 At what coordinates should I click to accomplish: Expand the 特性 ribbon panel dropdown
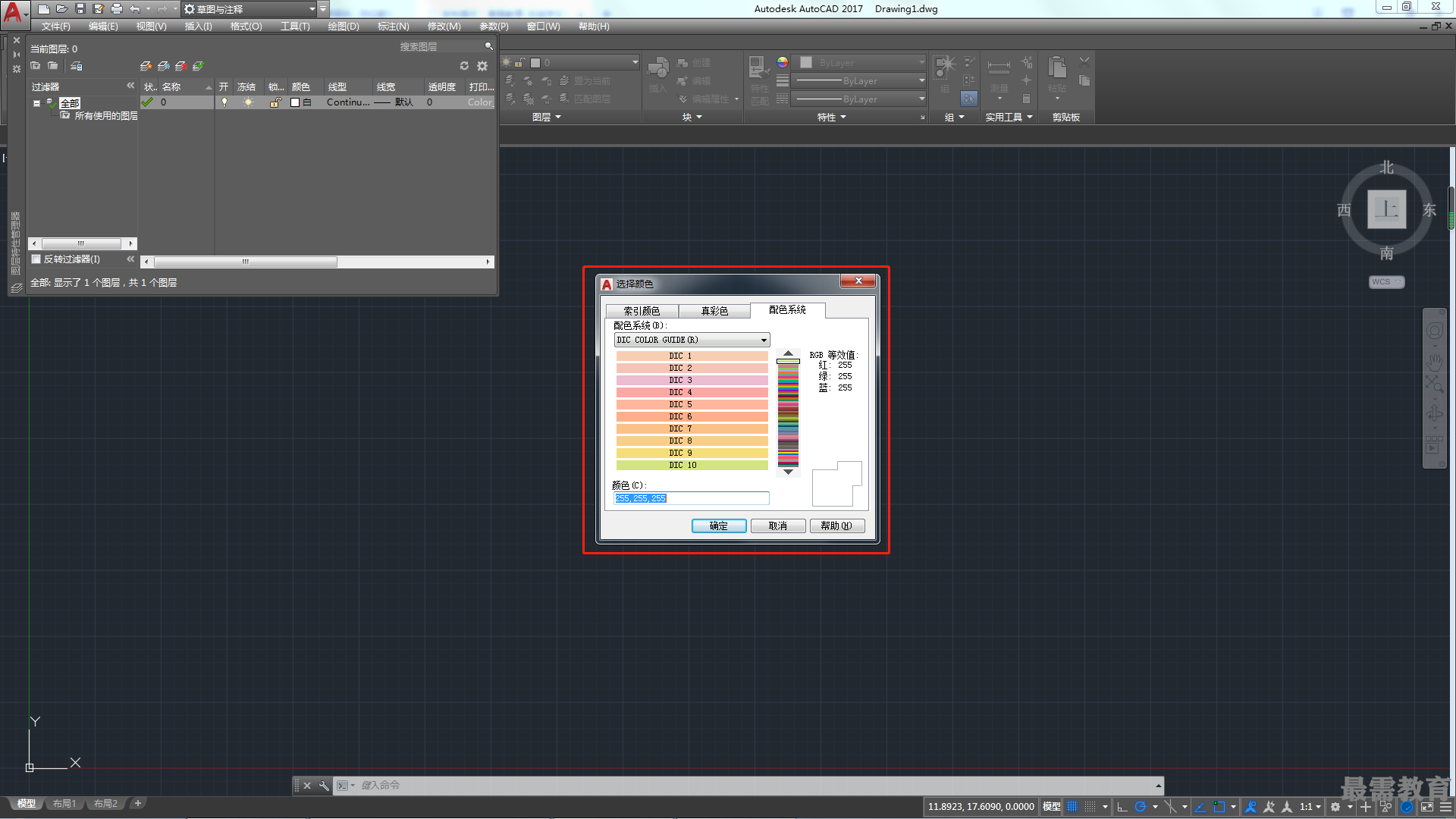[x=832, y=118]
